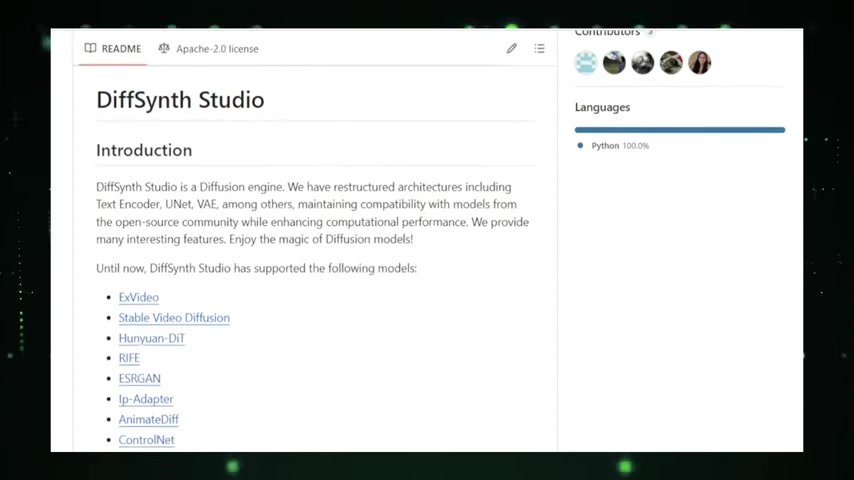Select the first contributor avatar, light teal pixel icon
Viewport: 854px width, 480px height.
(585, 63)
